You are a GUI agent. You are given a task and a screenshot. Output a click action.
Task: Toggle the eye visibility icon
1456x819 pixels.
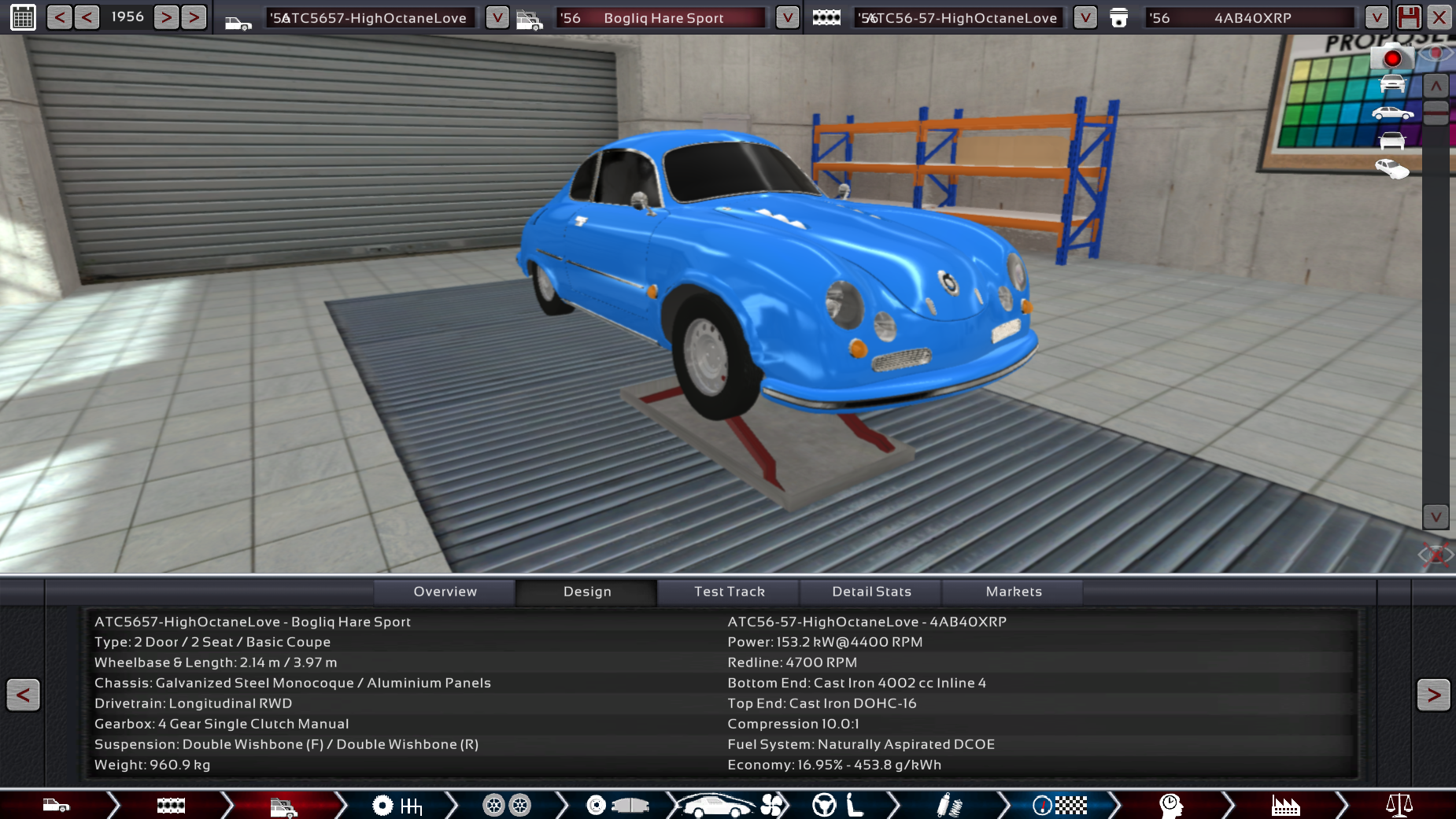point(1436,53)
